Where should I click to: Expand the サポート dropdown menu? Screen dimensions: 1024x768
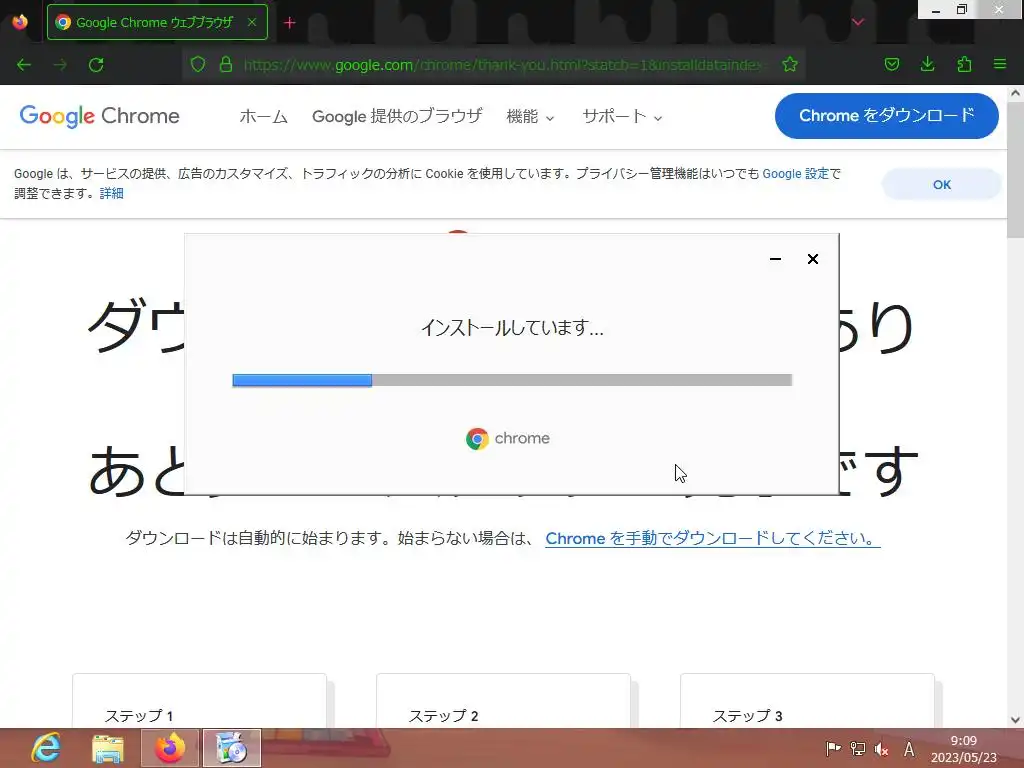pos(622,117)
